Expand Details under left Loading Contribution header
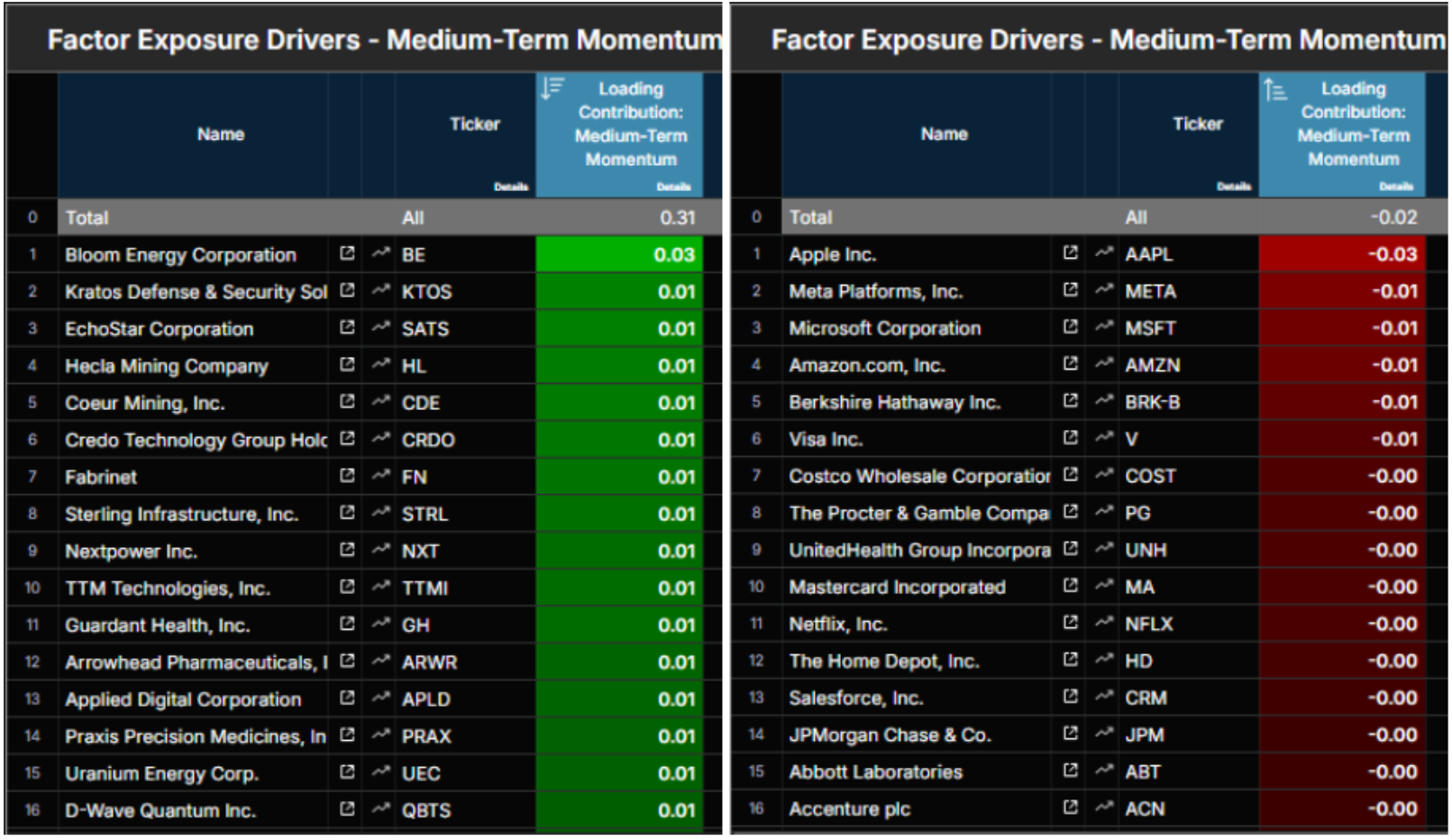 tap(673, 187)
